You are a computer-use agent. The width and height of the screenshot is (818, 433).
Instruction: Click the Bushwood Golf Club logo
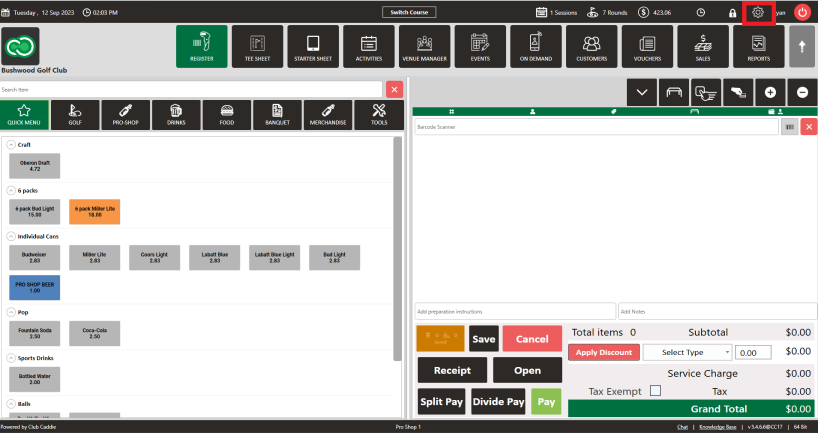click(x=20, y=46)
